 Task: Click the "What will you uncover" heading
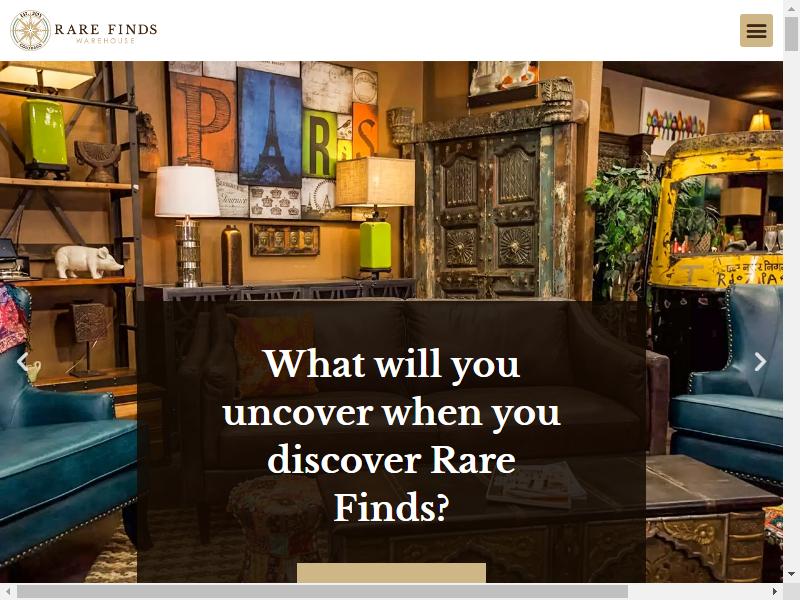click(x=391, y=435)
